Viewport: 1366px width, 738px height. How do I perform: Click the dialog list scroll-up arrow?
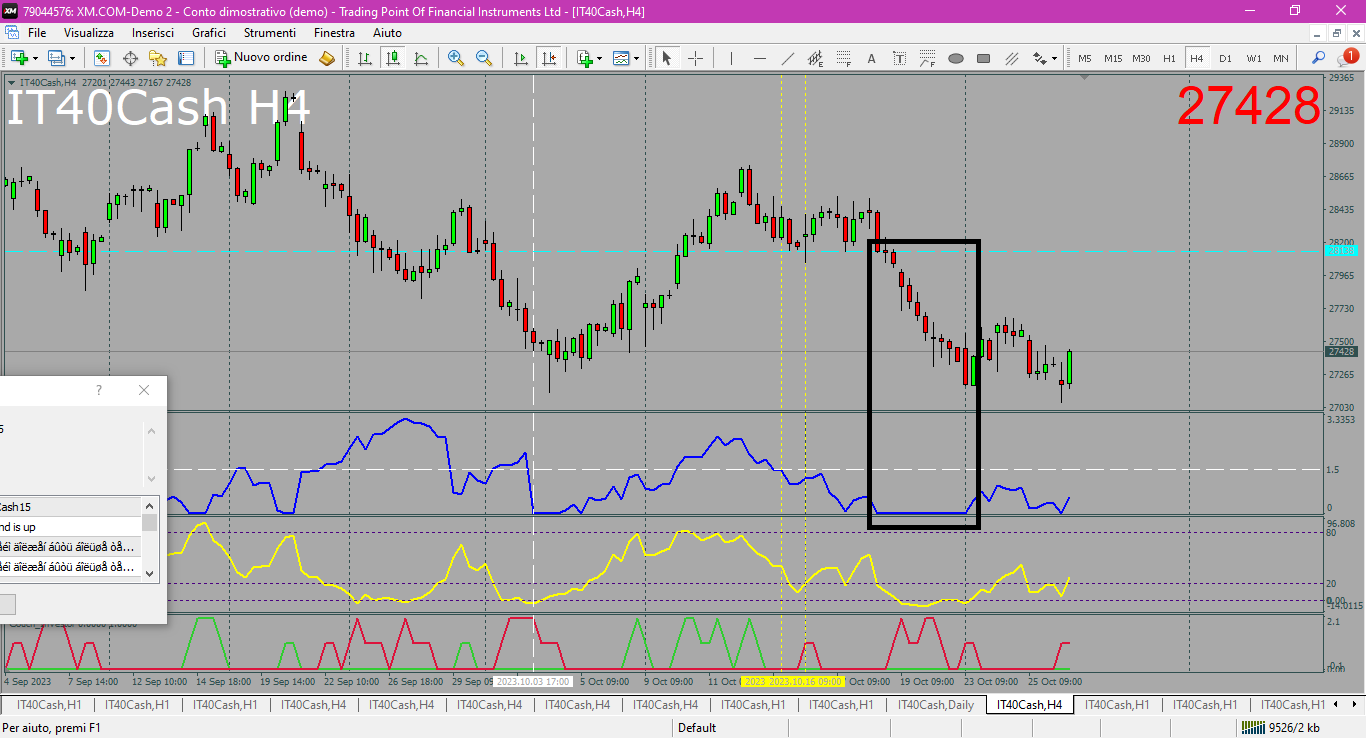point(150,506)
